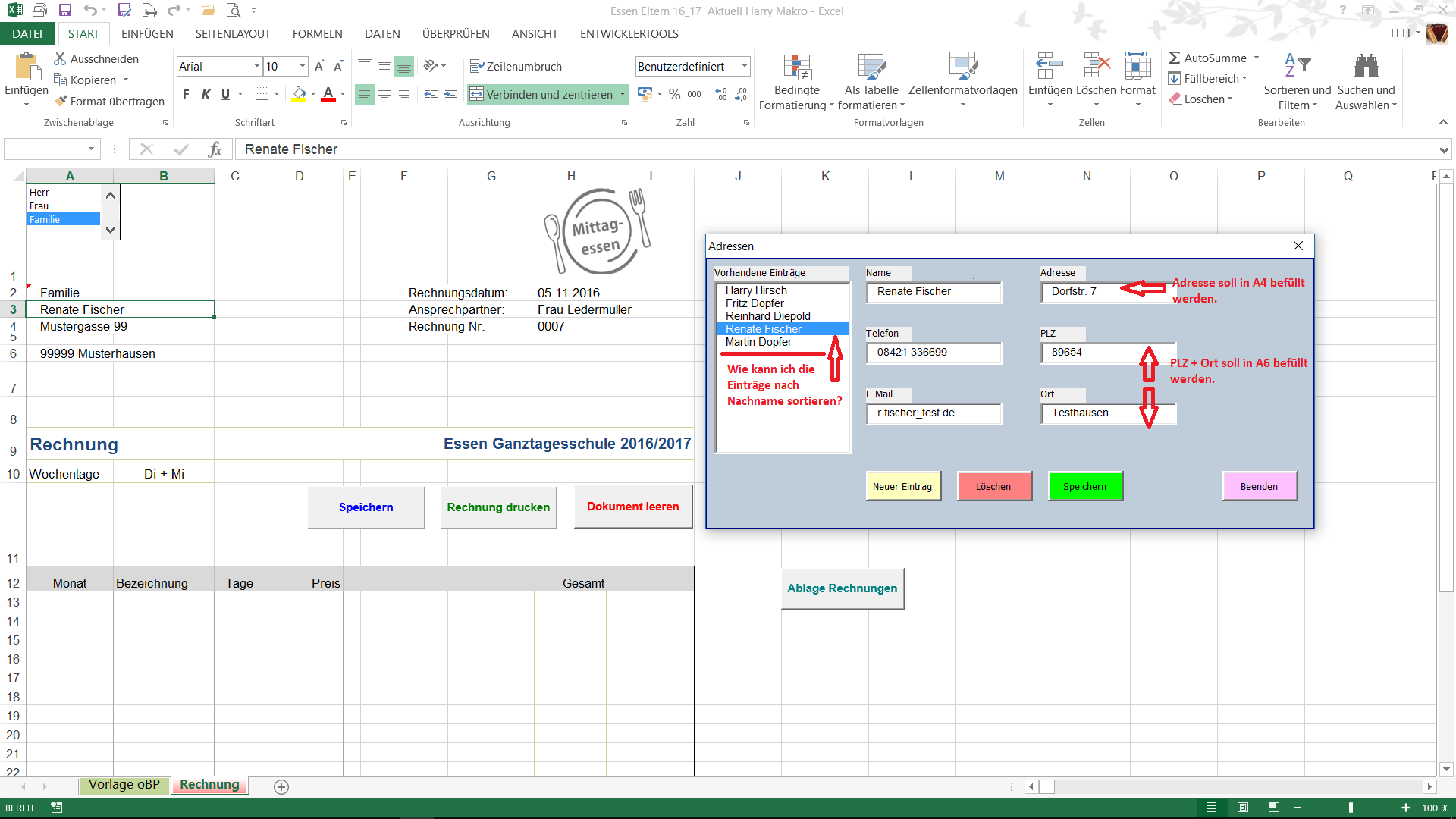The width and height of the screenshot is (1456, 819).
Task: Open the FORMELN ribbon tab
Action: click(x=317, y=34)
